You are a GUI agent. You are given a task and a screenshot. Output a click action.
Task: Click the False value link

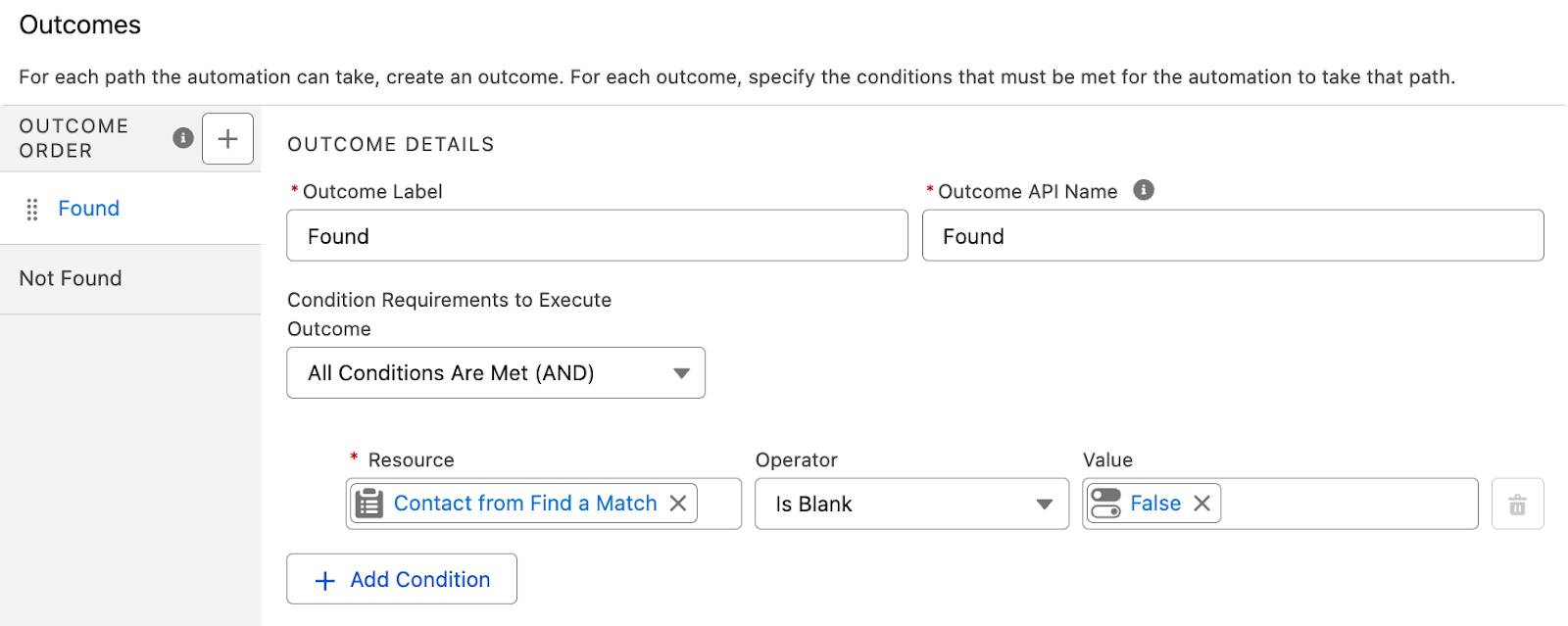coord(1155,504)
